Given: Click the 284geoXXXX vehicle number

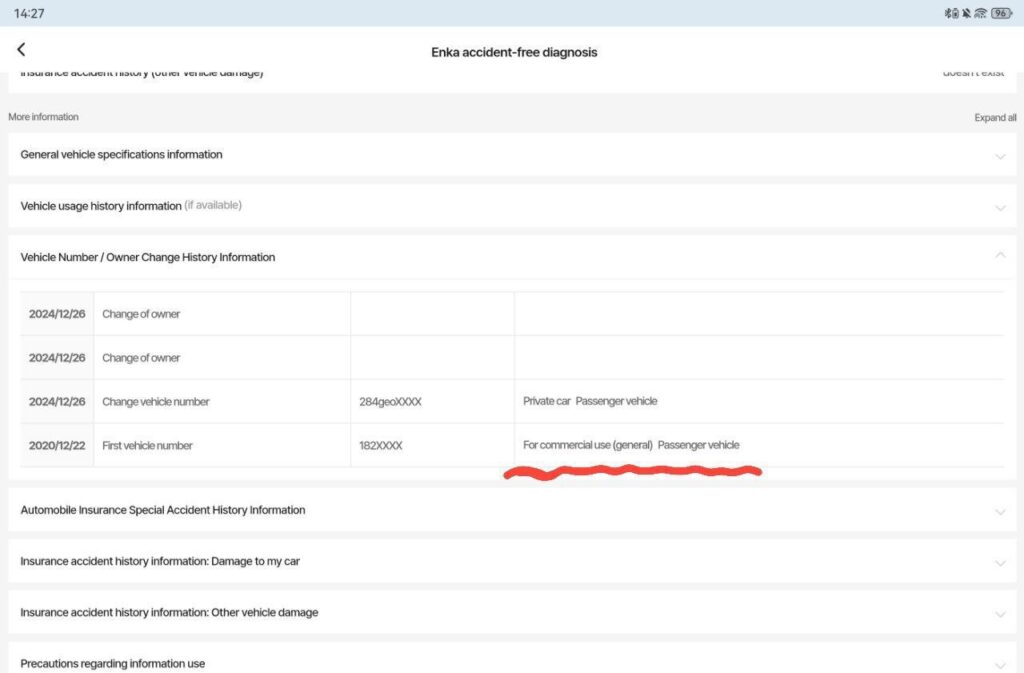Looking at the screenshot, I should click(390, 402).
